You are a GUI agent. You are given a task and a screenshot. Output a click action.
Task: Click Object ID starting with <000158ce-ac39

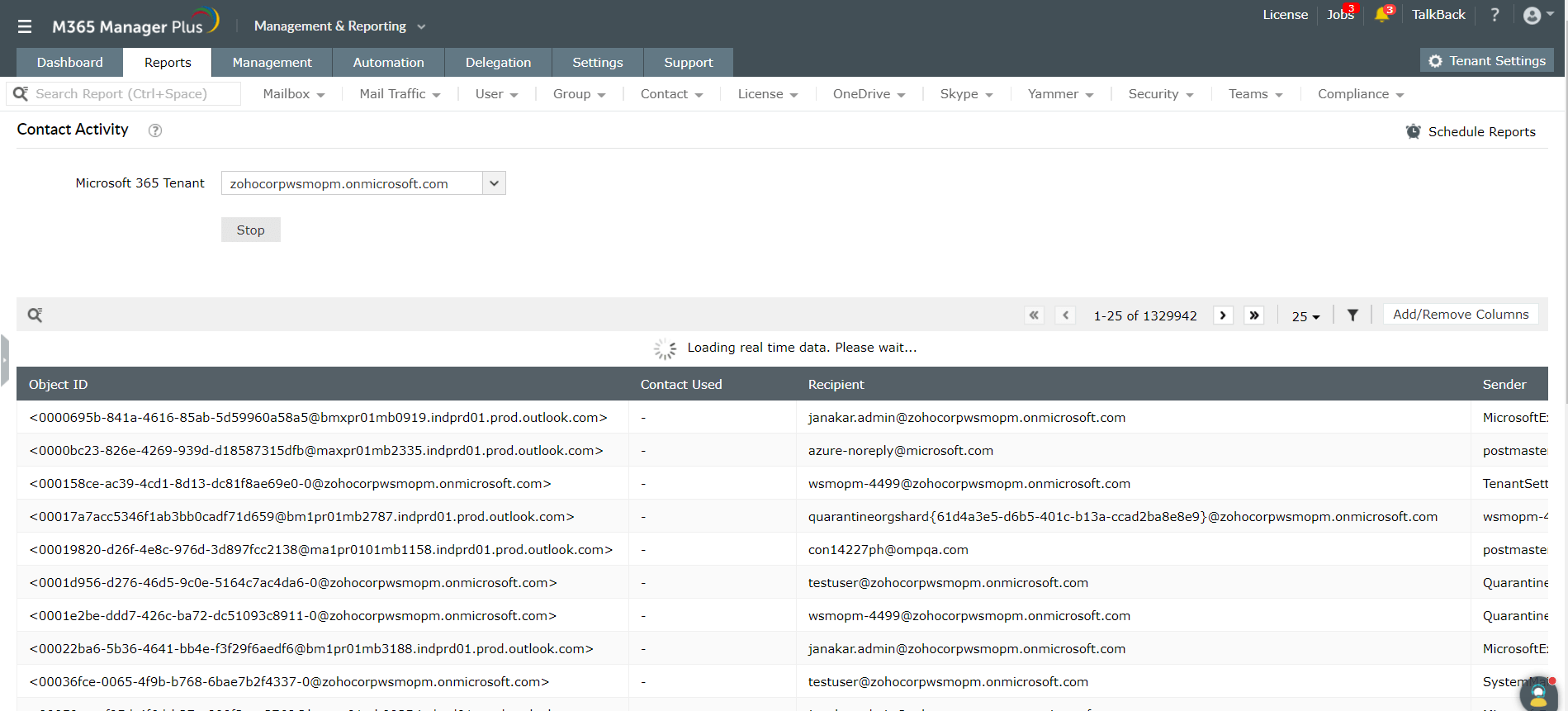(x=290, y=484)
